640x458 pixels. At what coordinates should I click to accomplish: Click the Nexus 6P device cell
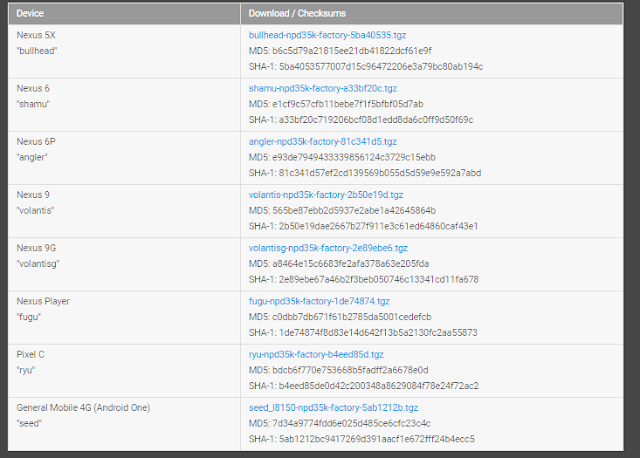coord(124,158)
